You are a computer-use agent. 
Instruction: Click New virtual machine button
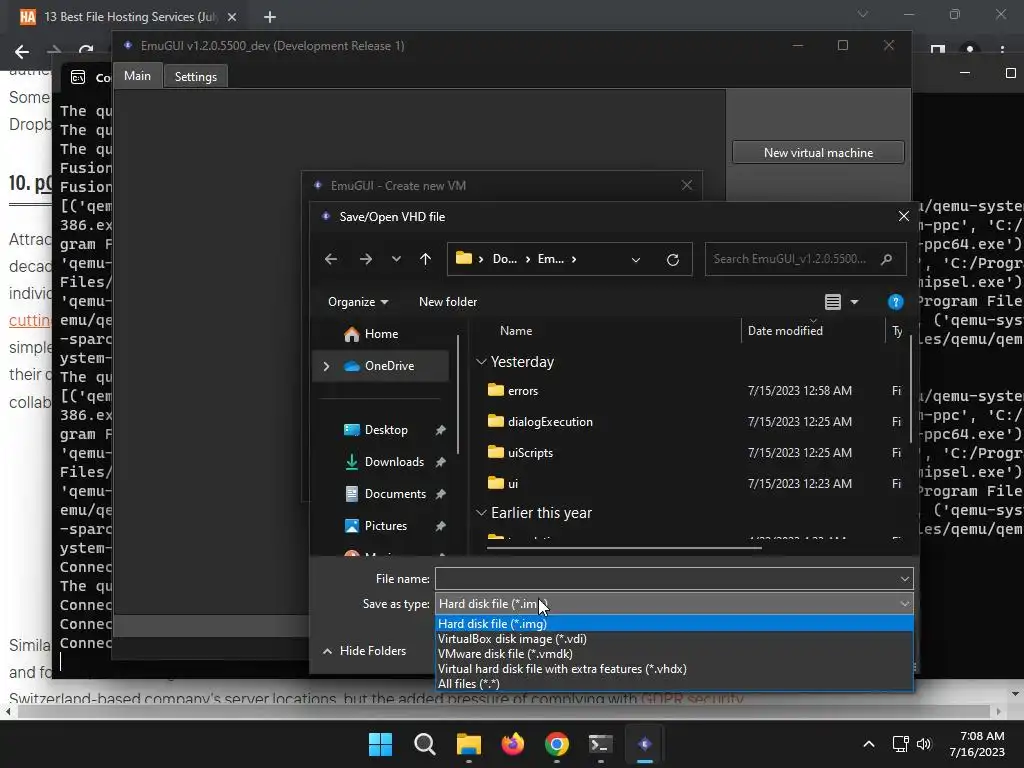818,152
